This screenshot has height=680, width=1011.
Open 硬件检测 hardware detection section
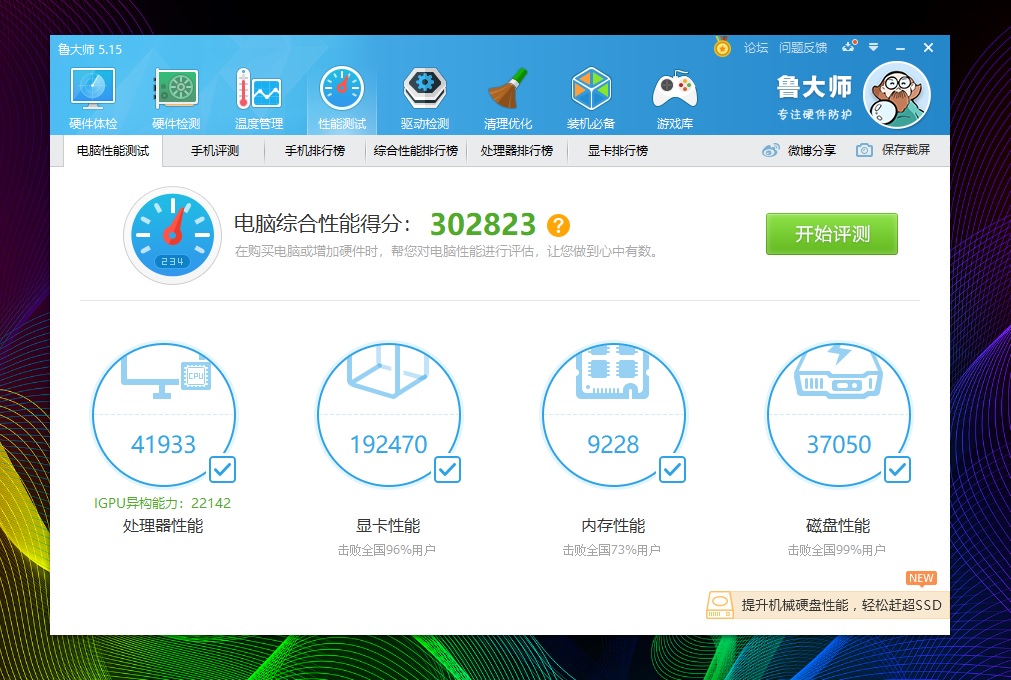pyautogui.click(x=175, y=98)
